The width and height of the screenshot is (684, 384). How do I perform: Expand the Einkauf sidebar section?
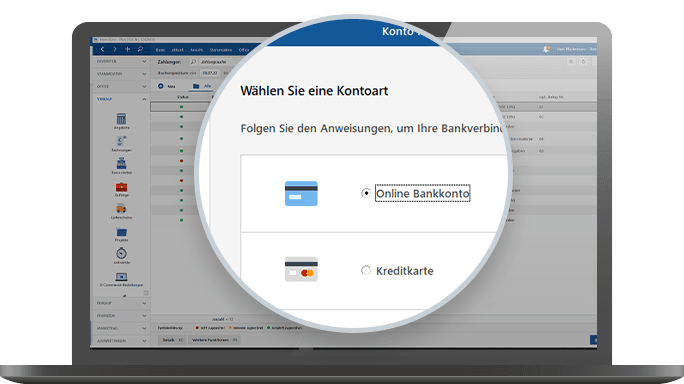pyautogui.click(x=121, y=303)
